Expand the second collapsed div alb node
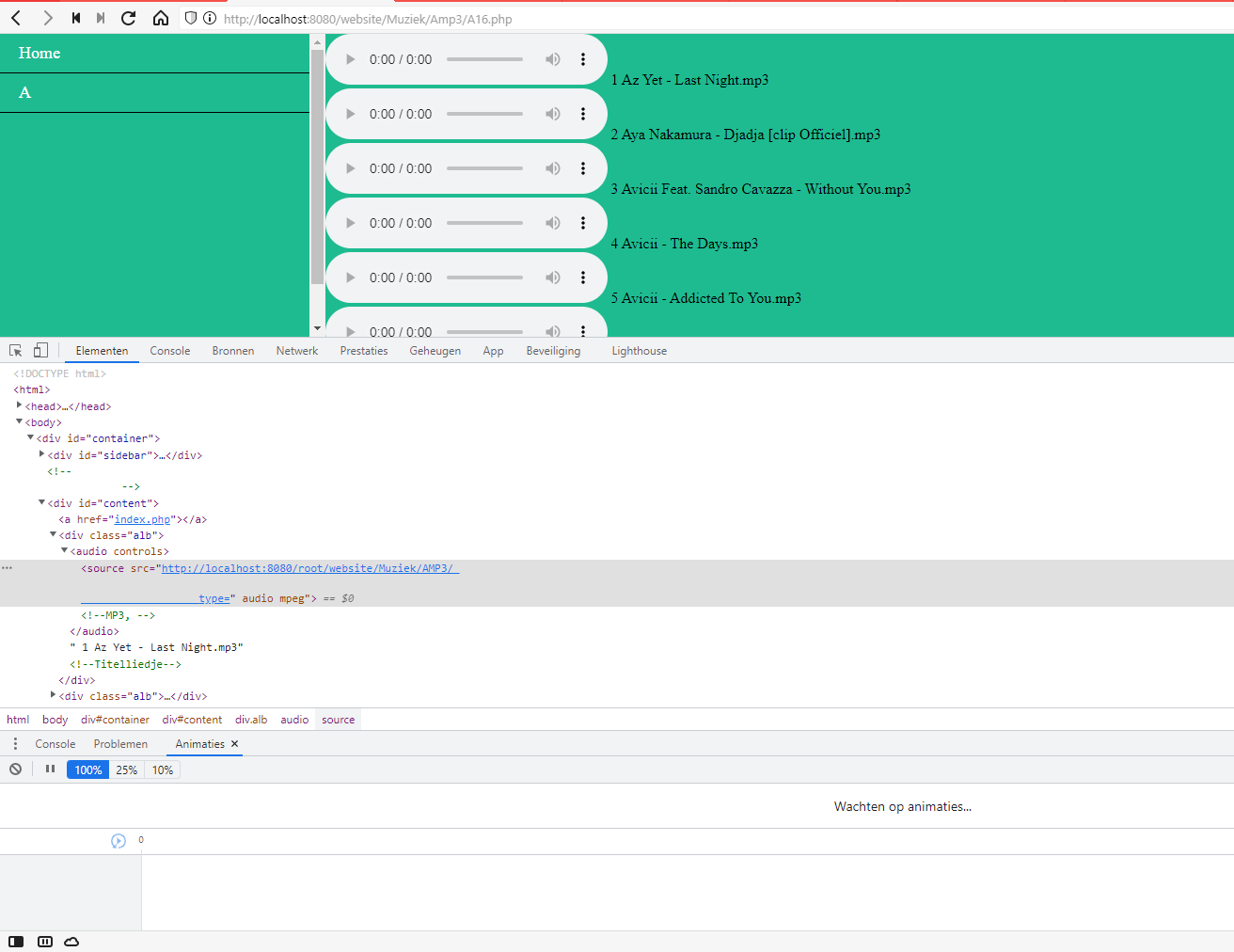1234x952 pixels. 53,695
